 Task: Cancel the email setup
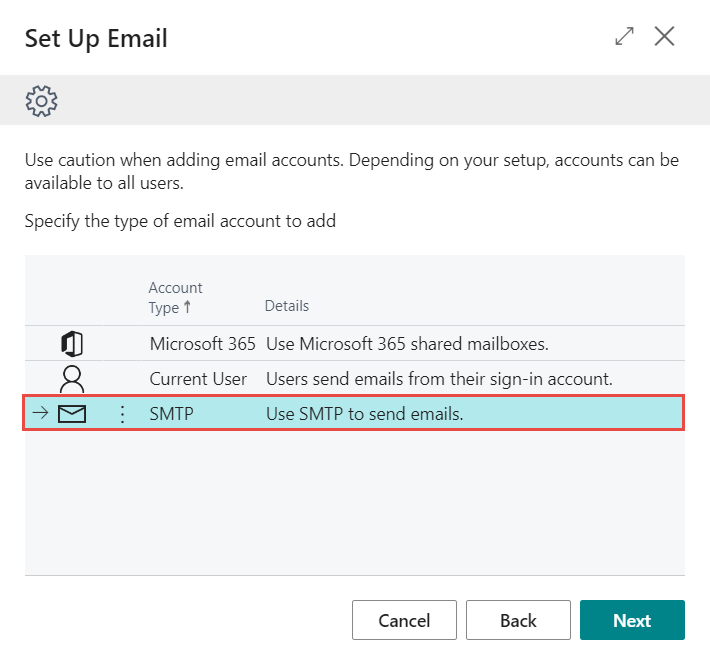pos(404,620)
